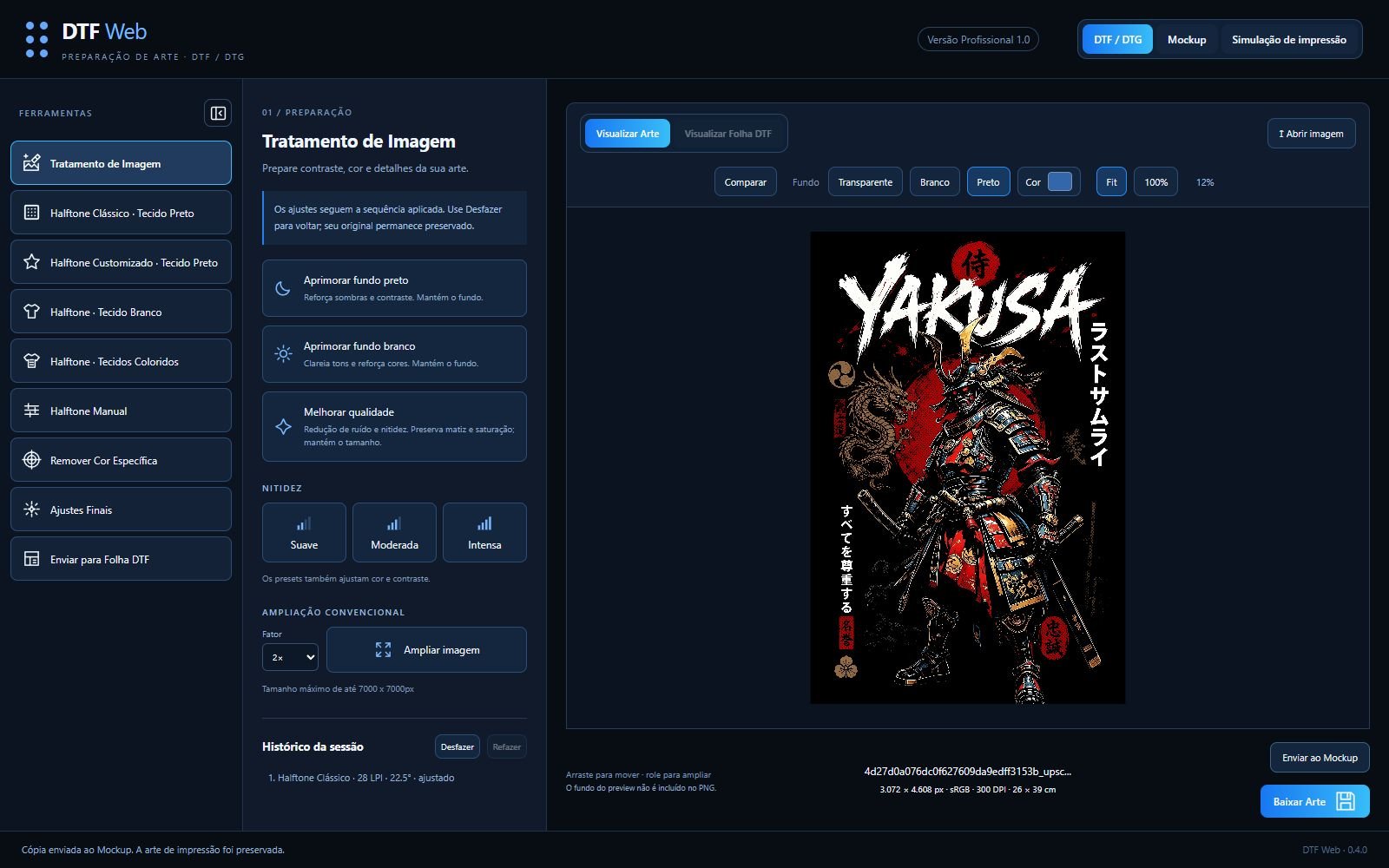1389x868 pixels.
Task: Click the moon icon for Aprimorar fundo preto
Action: pyautogui.click(x=283, y=288)
